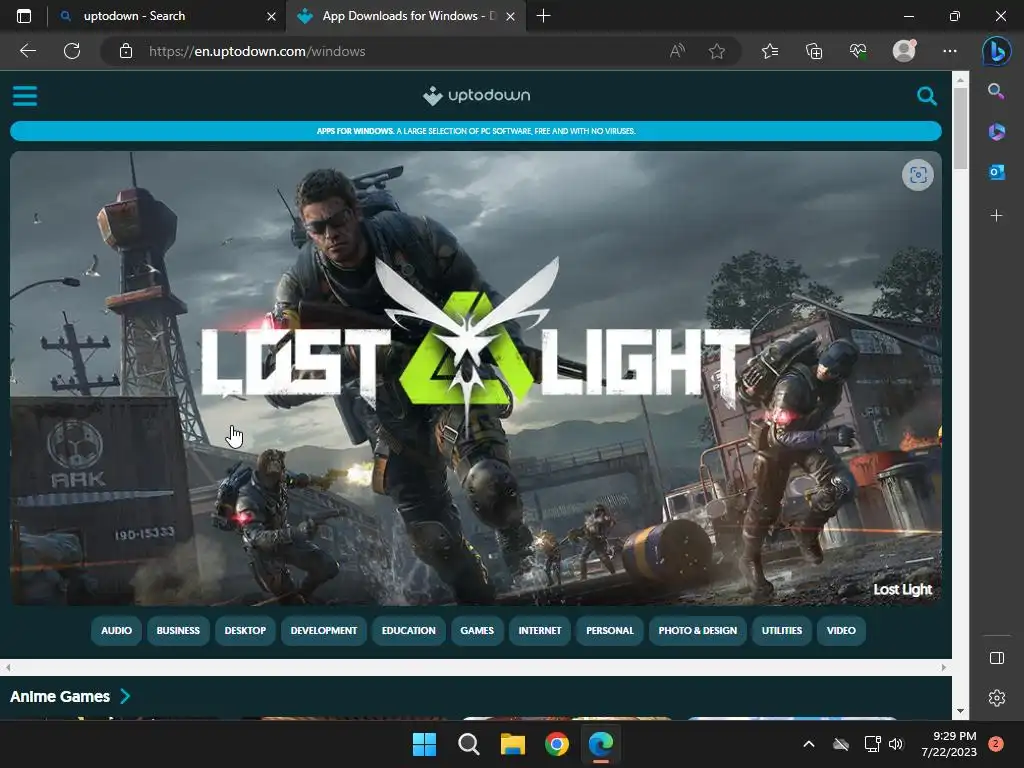The image size is (1024, 768).
Task: Refresh the current page
Action: click(72, 51)
